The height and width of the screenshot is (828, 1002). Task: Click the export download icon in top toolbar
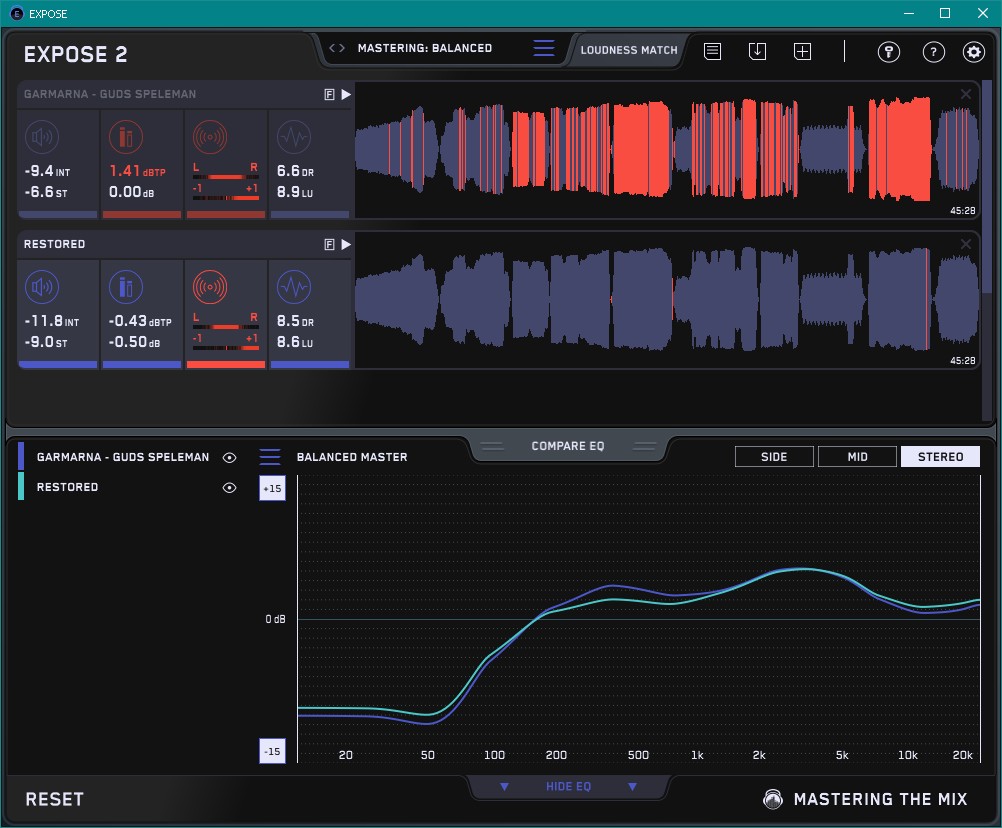pos(758,52)
